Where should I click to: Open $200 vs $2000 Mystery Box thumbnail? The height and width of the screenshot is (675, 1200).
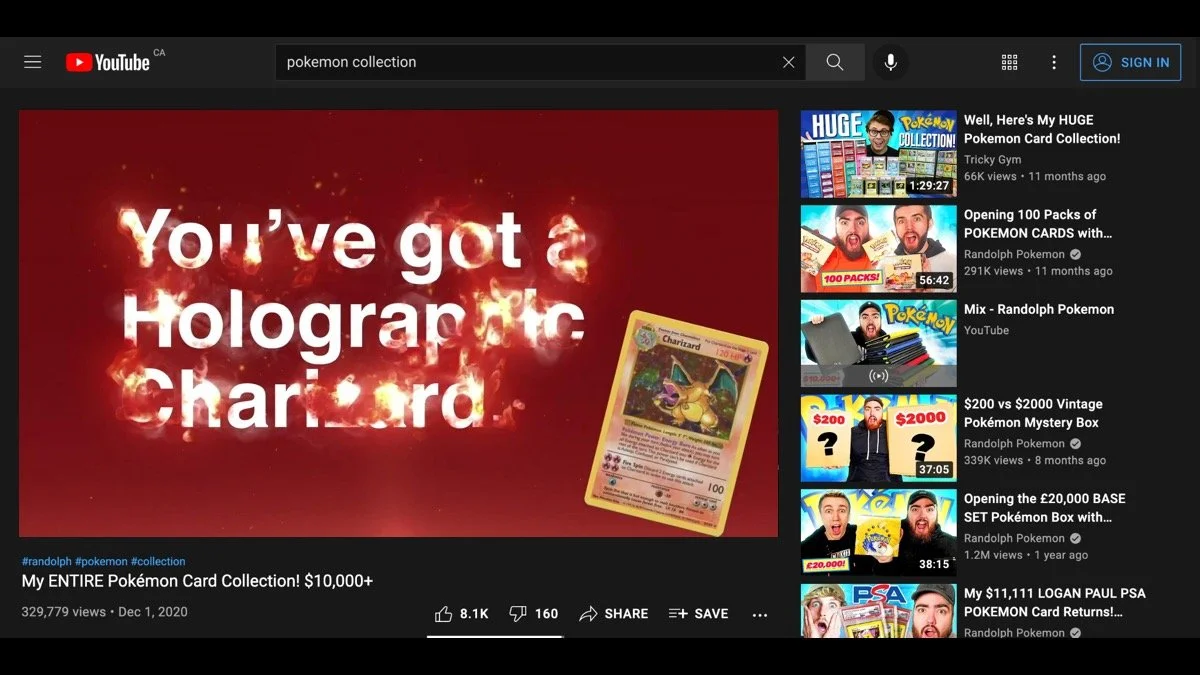pos(878,438)
